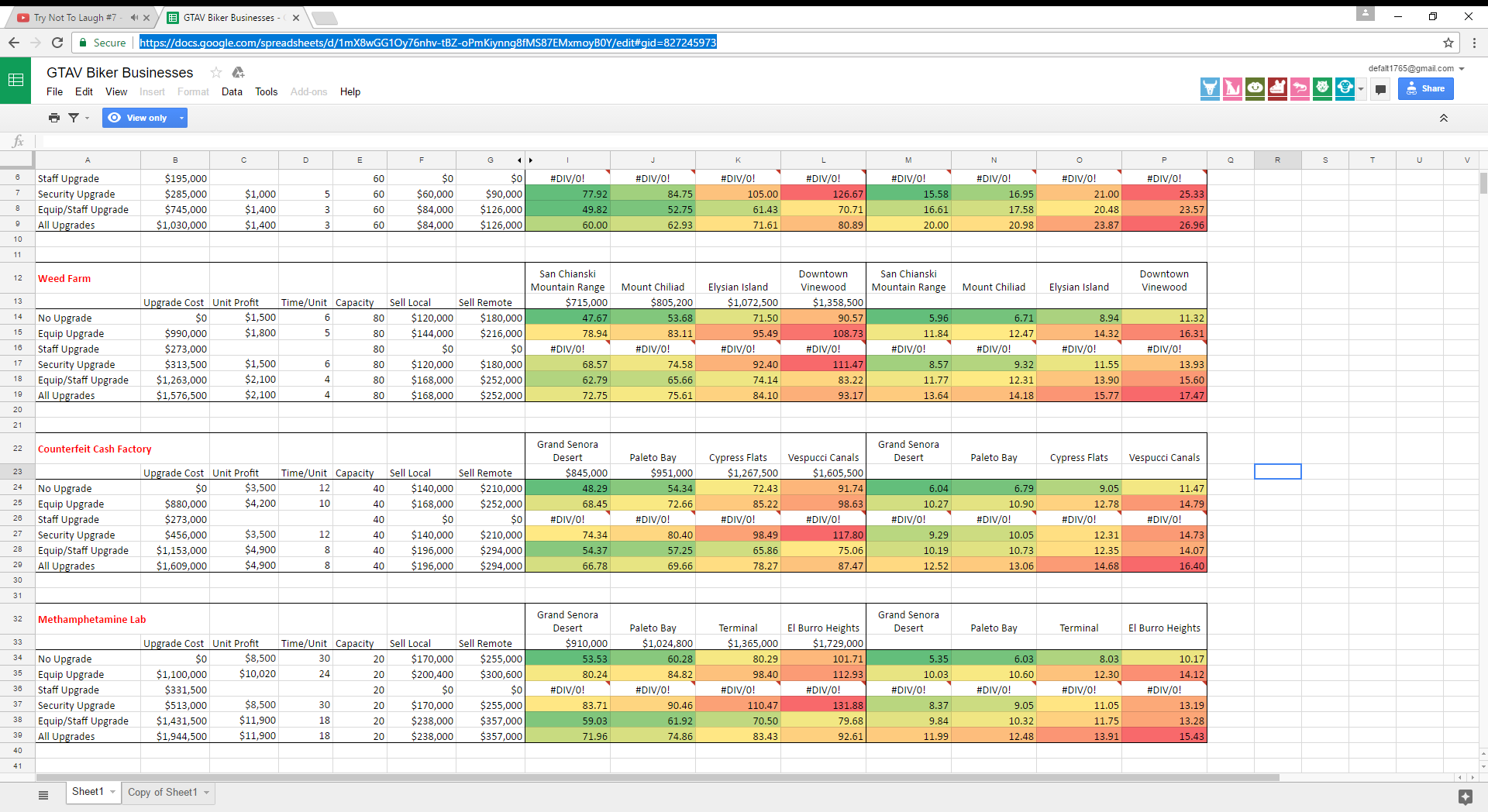Viewport: 1488px width, 812px height.
Task: Expand hidden column H using left arrow
Action: (x=519, y=160)
